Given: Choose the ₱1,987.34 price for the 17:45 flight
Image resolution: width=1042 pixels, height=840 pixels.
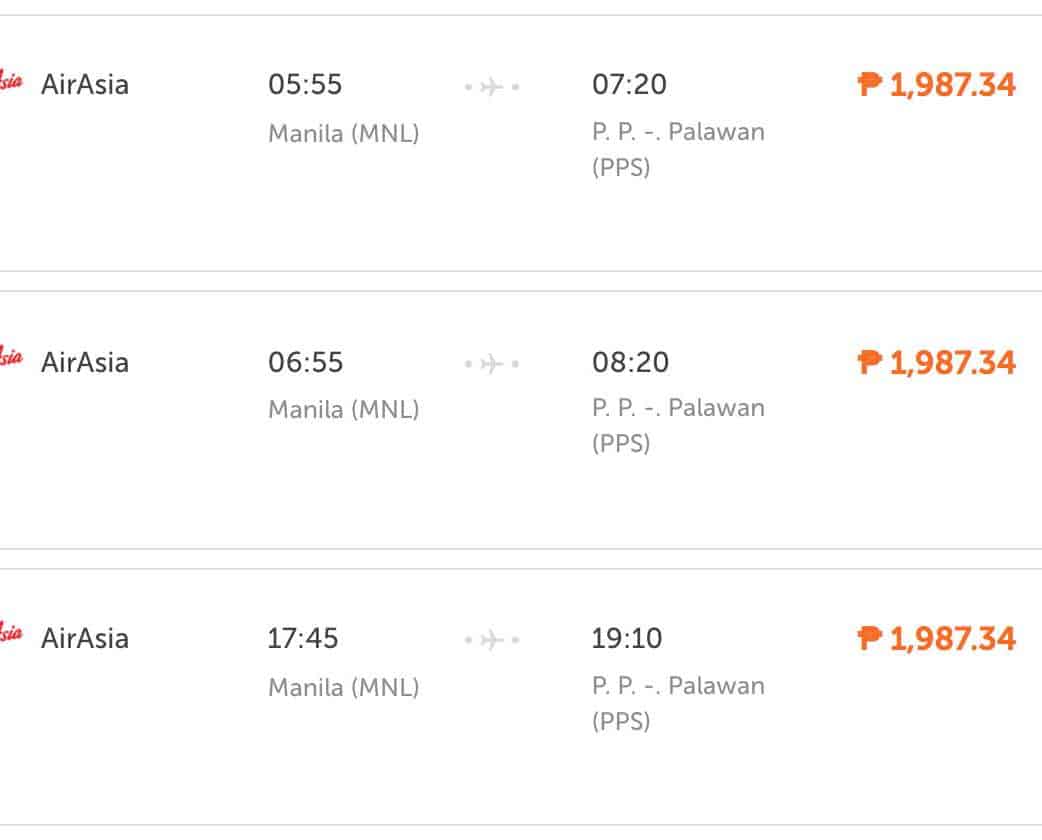Looking at the screenshot, I should point(937,639).
